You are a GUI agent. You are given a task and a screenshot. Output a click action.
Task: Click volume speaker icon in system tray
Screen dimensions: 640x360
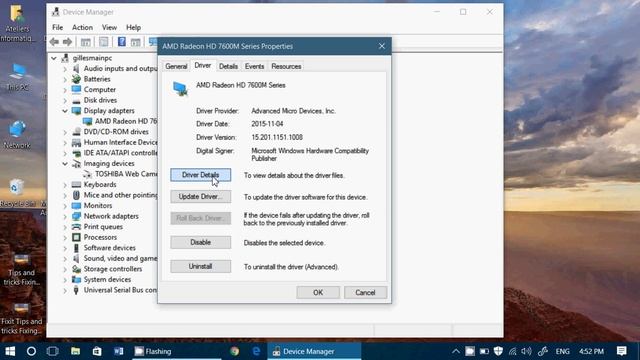pos(527,351)
